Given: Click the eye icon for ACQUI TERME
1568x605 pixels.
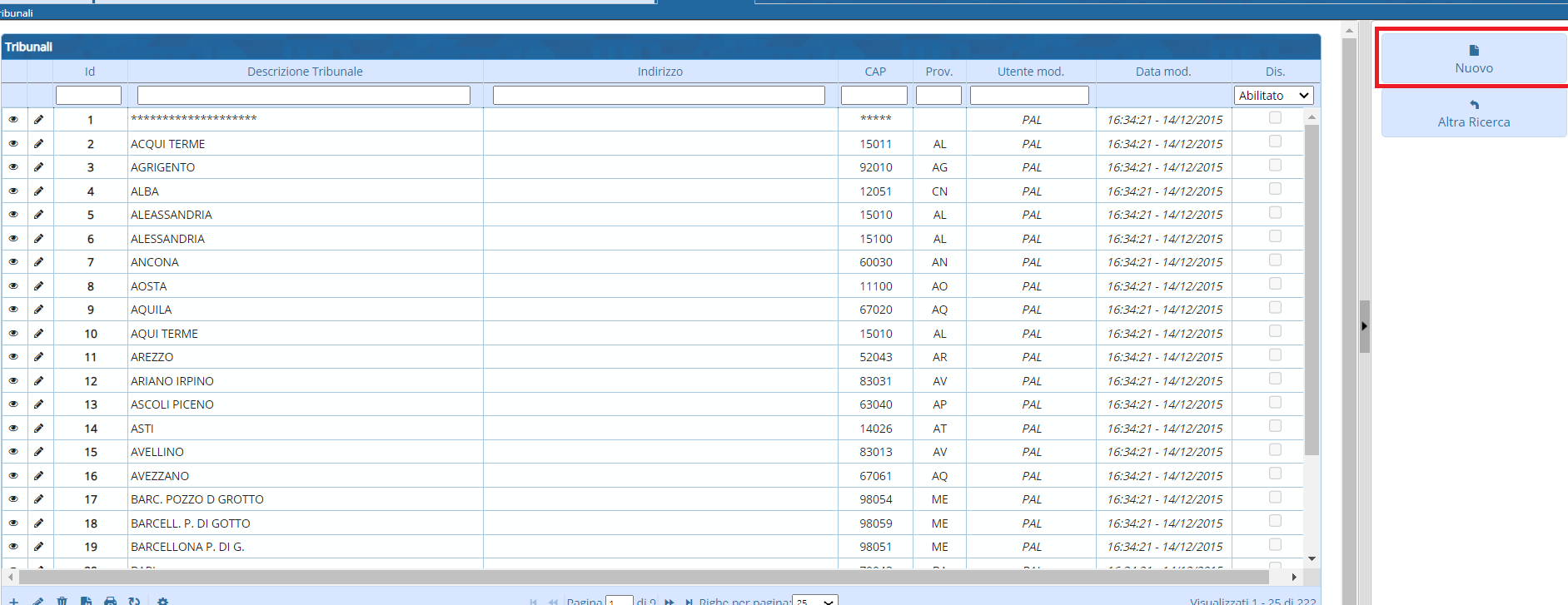Looking at the screenshot, I should click(13, 143).
